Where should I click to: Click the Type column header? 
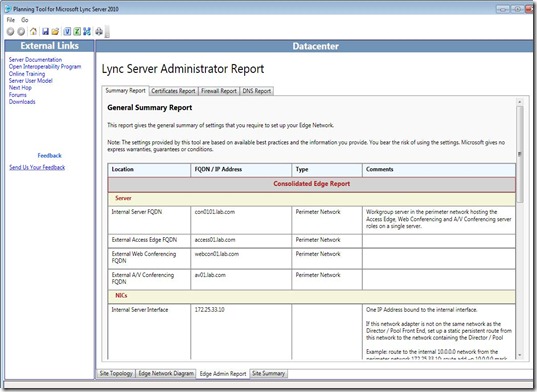327,169
